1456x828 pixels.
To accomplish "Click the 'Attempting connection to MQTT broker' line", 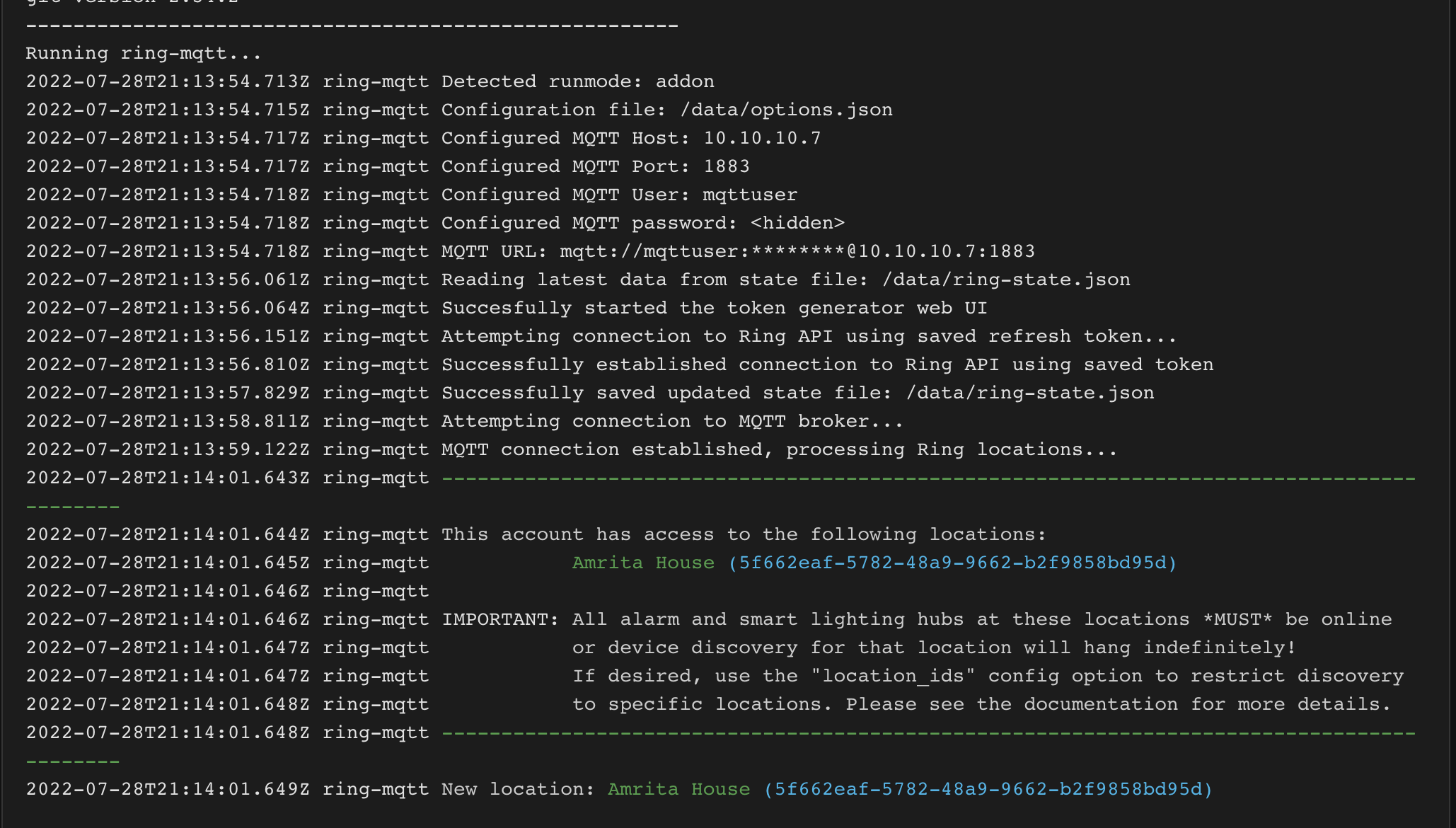I will coord(671,420).
